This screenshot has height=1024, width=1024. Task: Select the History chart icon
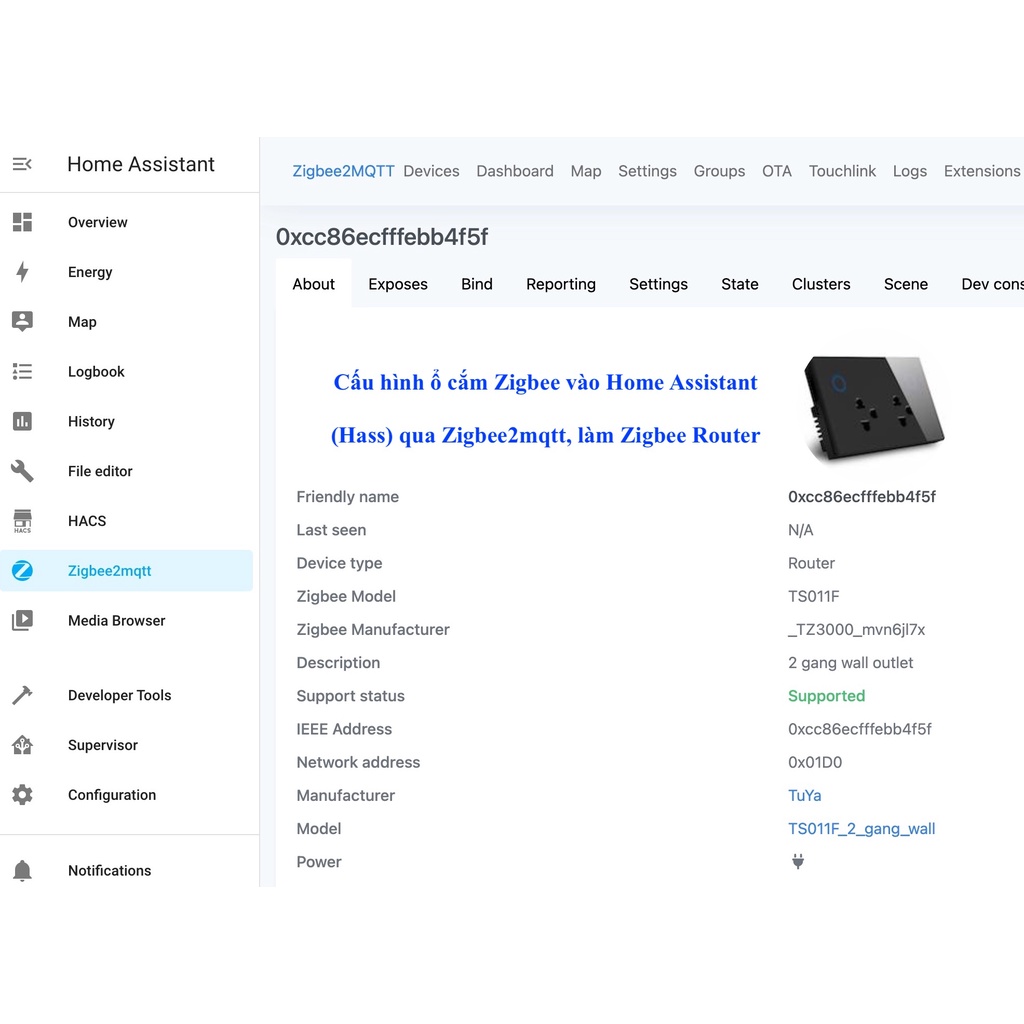click(22, 422)
